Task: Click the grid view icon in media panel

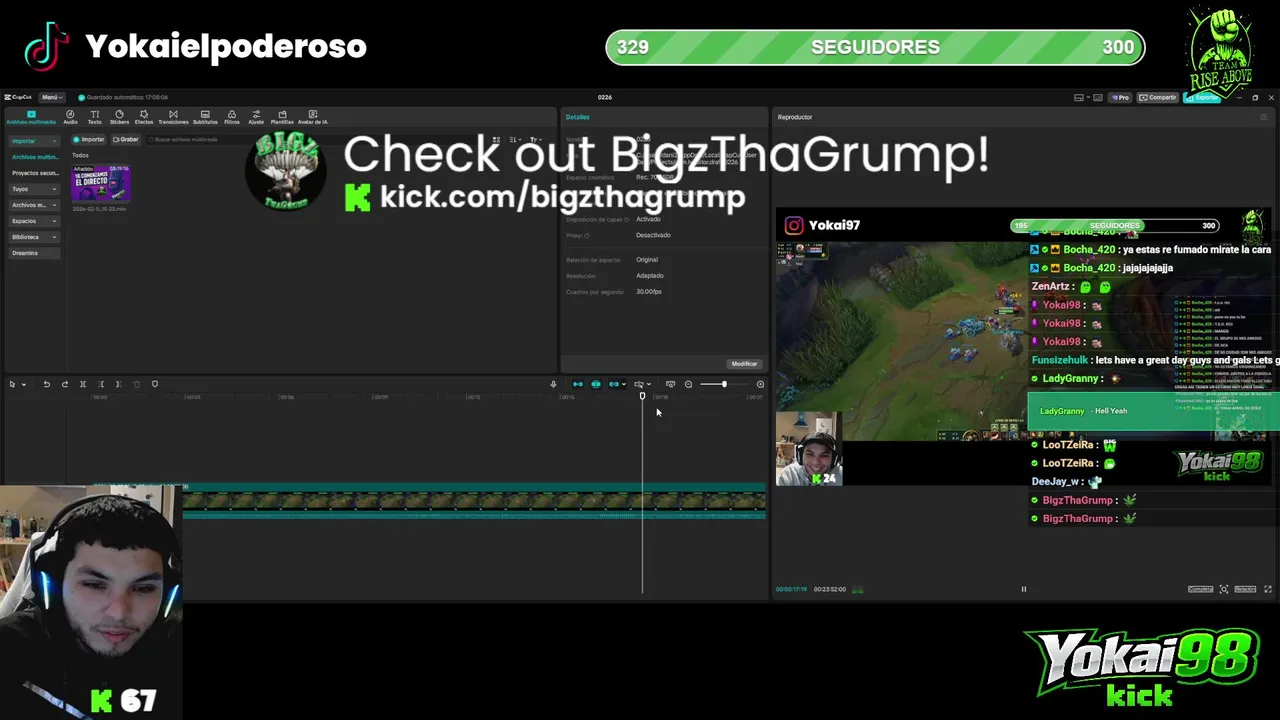Action: pyautogui.click(x=496, y=140)
